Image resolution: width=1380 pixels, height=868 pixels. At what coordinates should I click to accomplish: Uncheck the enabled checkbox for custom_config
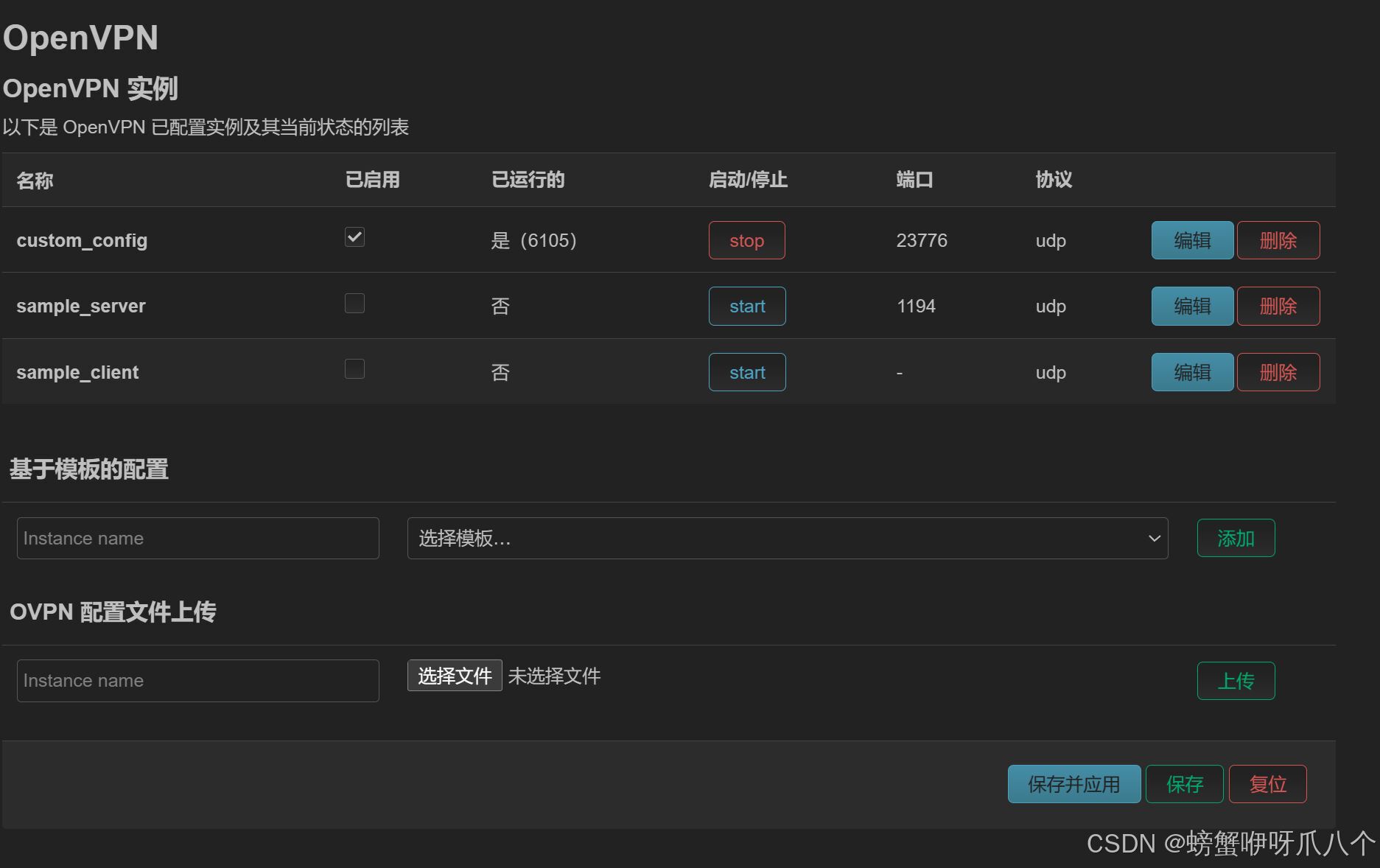click(354, 237)
